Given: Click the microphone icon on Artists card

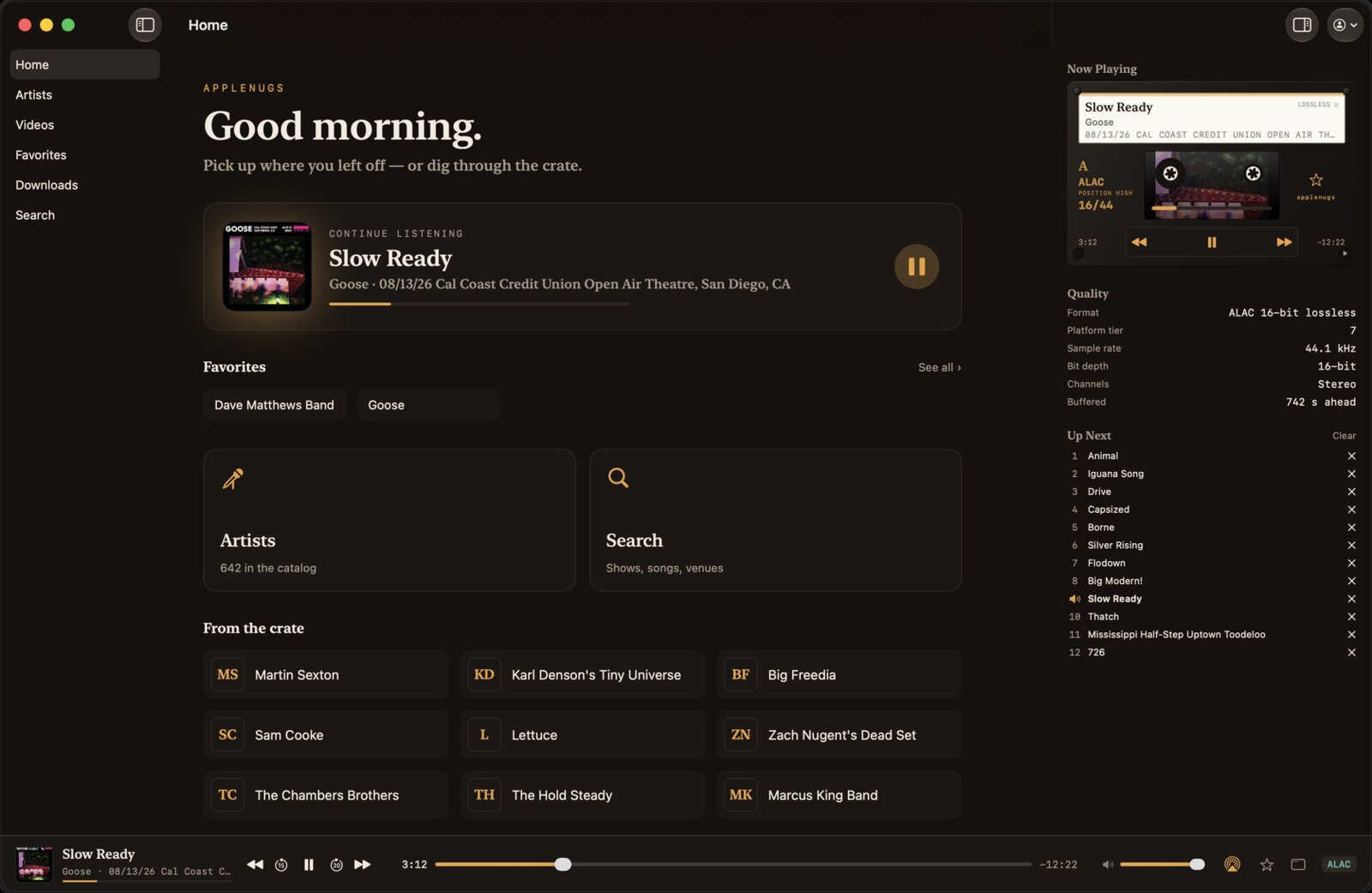Looking at the screenshot, I should (x=232, y=478).
